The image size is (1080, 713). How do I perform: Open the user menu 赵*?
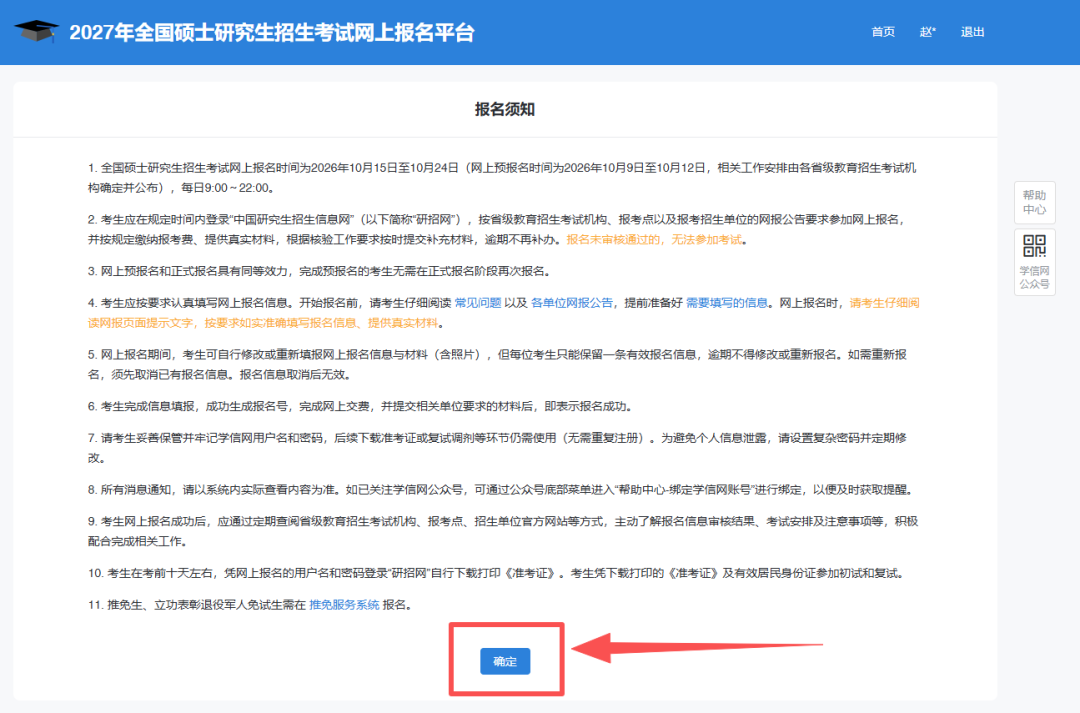pyautogui.click(x=928, y=32)
